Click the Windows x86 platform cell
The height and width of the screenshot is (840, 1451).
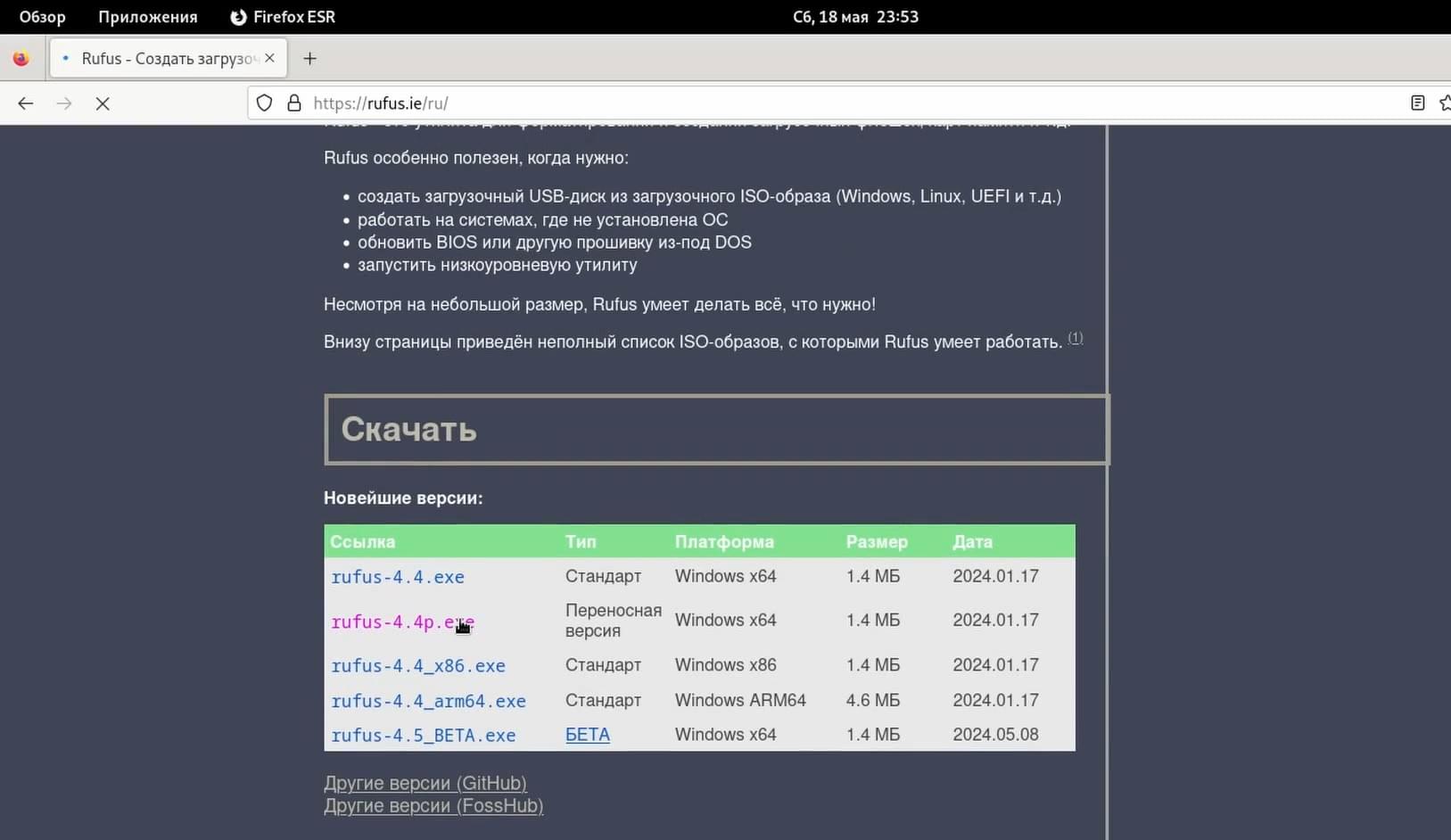(726, 665)
